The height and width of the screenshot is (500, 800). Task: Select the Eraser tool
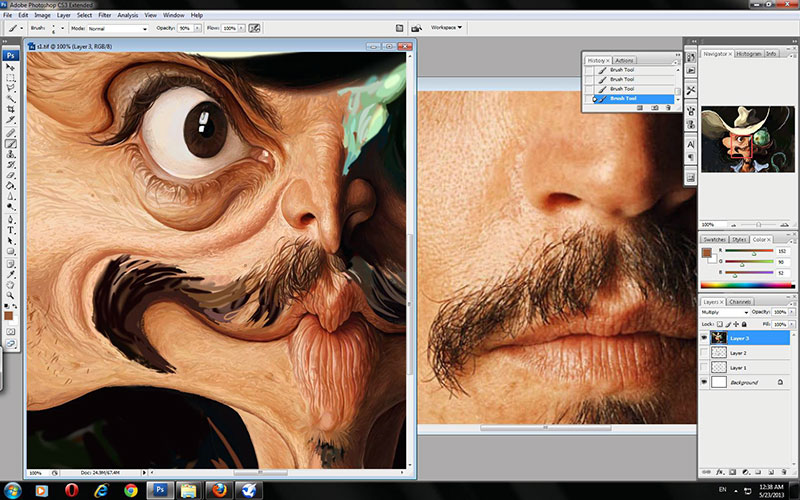[x=11, y=176]
